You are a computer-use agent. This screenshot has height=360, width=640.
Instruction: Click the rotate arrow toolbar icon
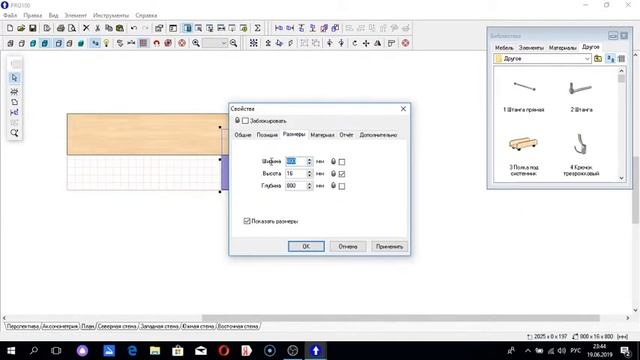[x=355, y=43]
